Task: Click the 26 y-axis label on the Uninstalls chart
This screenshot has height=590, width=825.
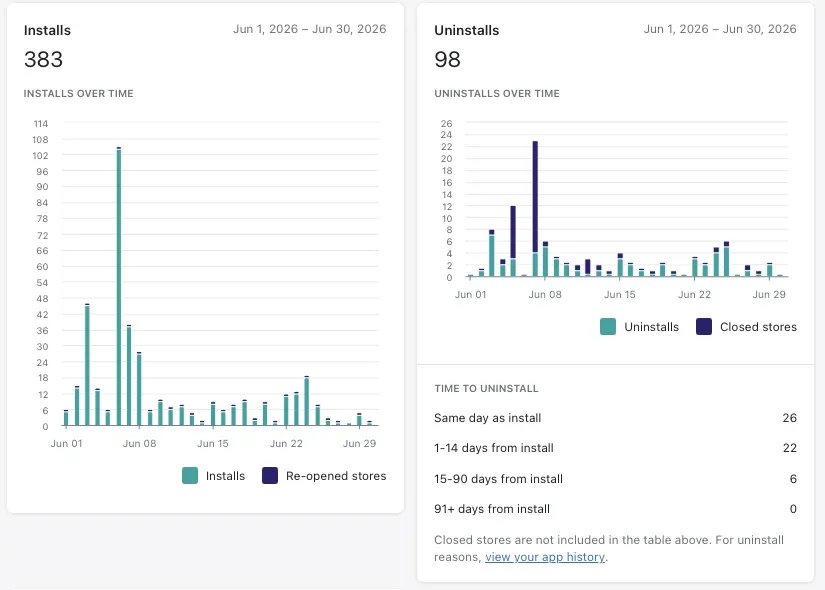Action: (x=446, y=124)
